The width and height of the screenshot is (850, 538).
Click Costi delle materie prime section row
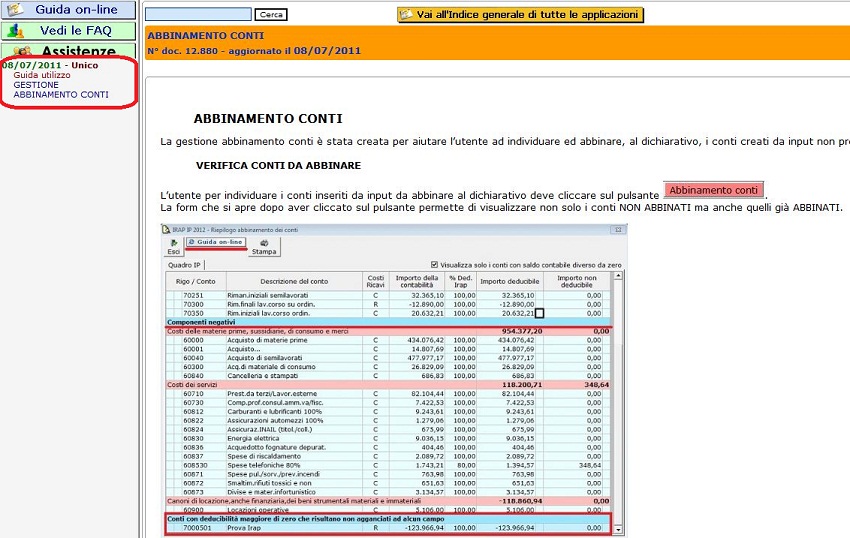[x=388, y=331]
